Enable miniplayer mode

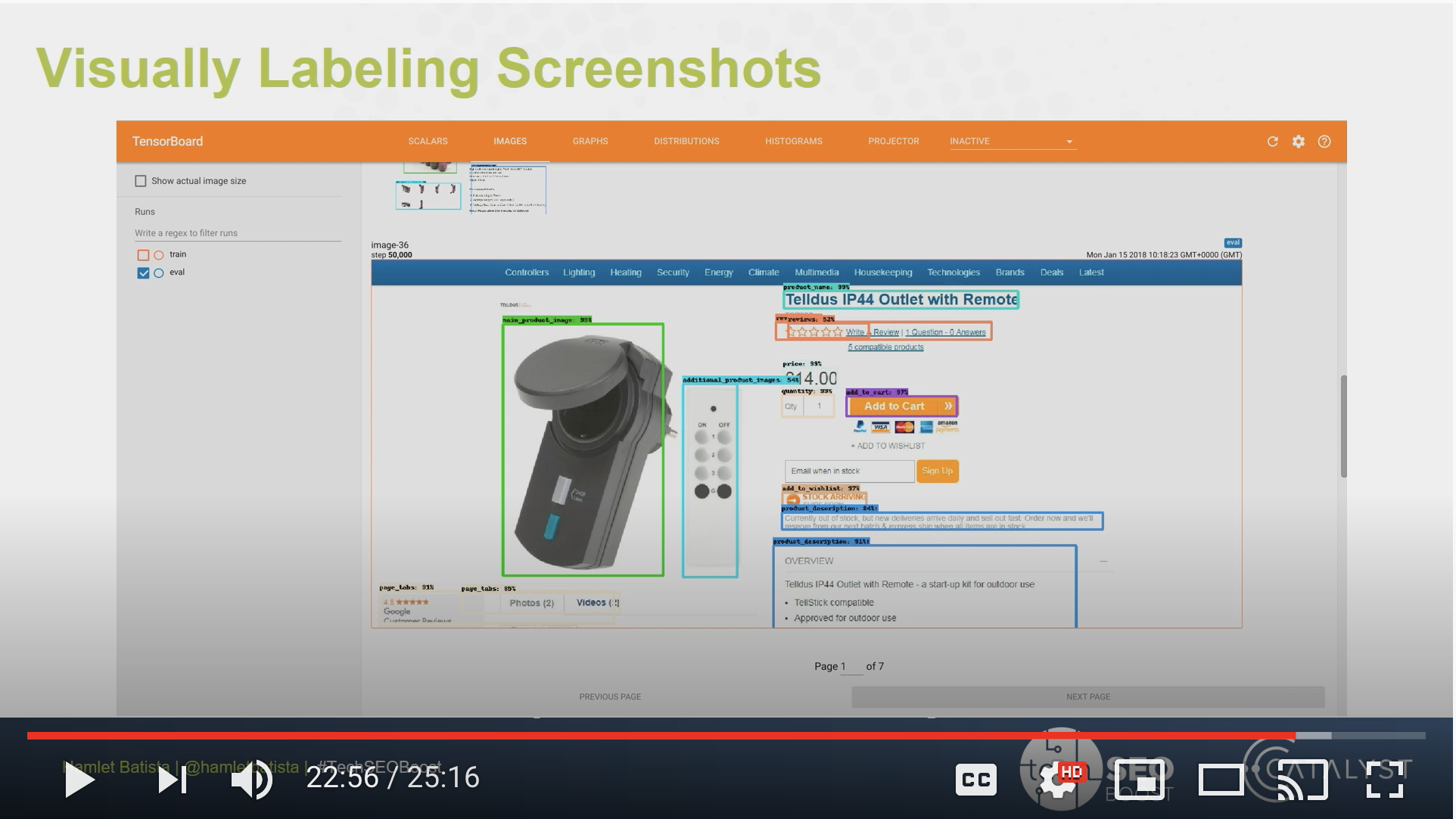coord(1140,780)
